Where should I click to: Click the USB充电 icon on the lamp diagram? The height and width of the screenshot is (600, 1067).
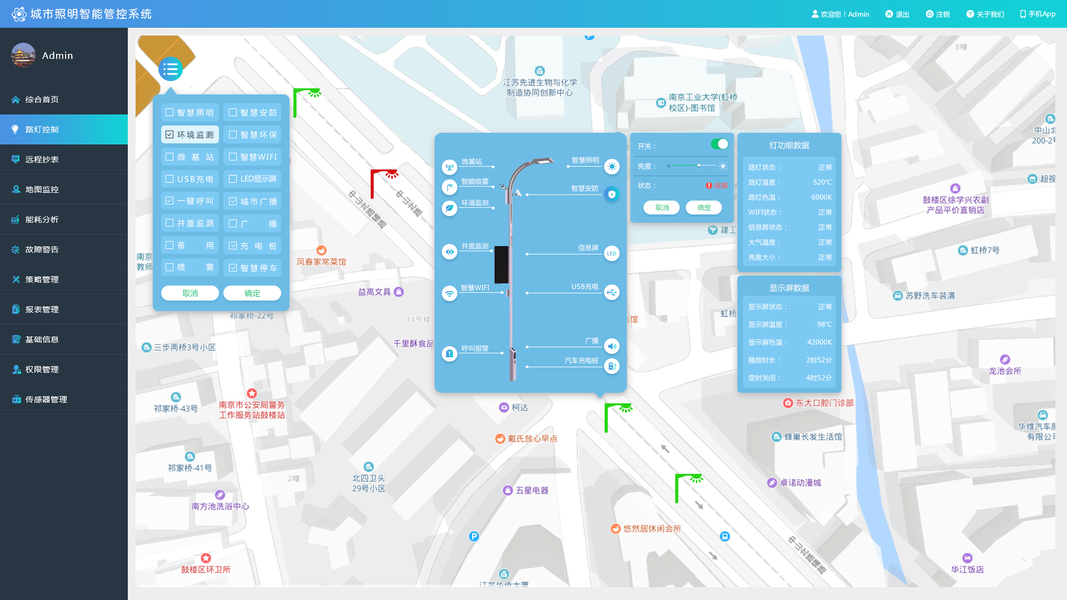coord(612,293)
